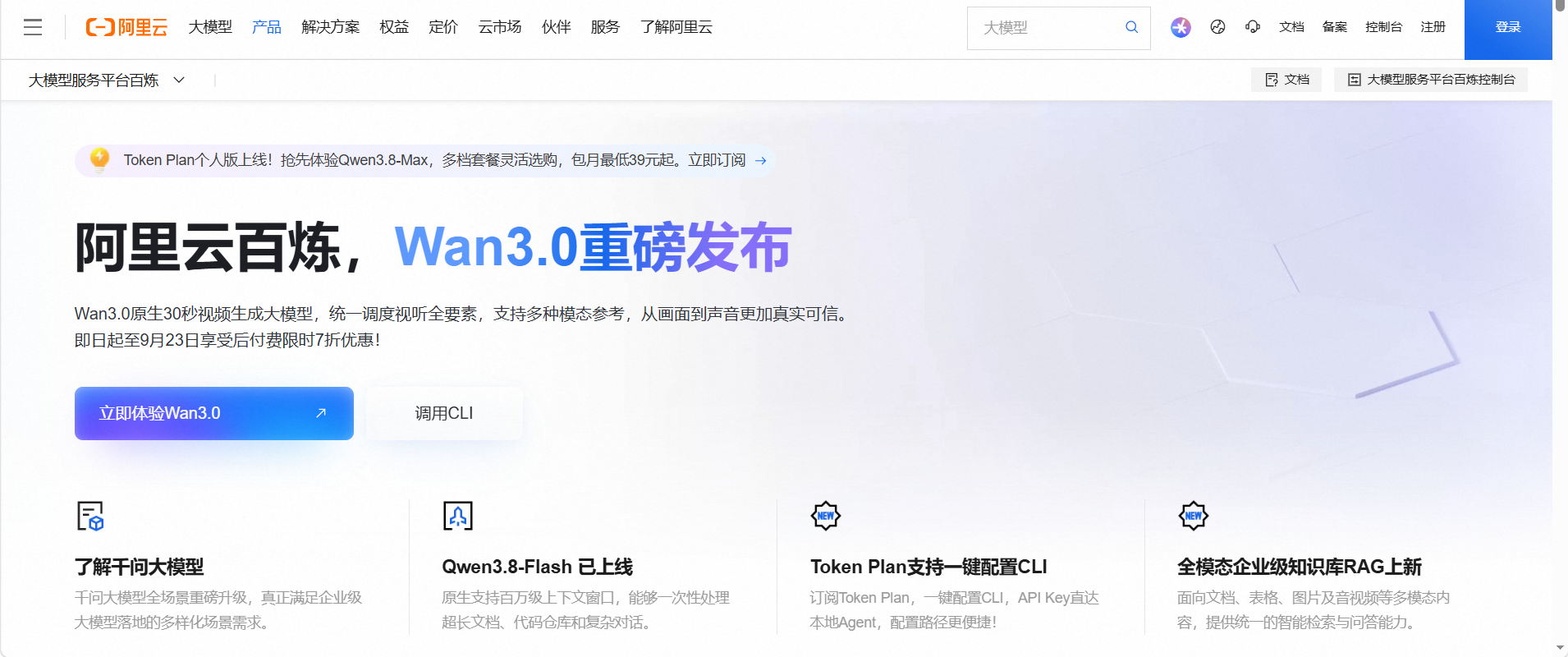Click the 阿里云 logo
Screen dimensions: 1568x657
click(x=126, y=27)
